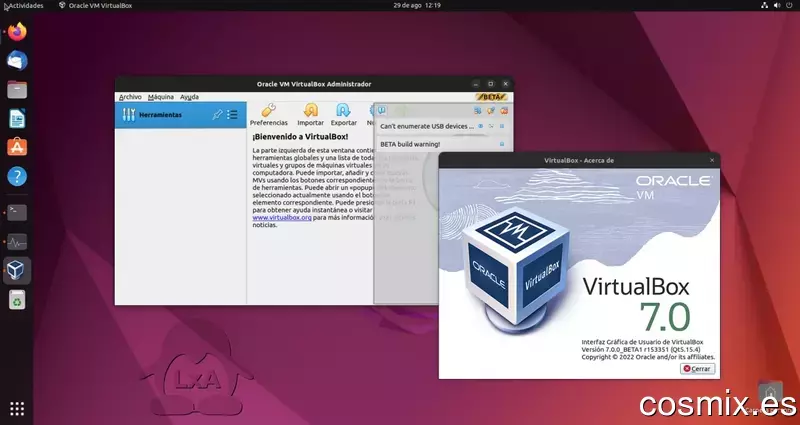Open the home folder icon on the desktop
Screen dimensions: 800x425
point(770,392)
